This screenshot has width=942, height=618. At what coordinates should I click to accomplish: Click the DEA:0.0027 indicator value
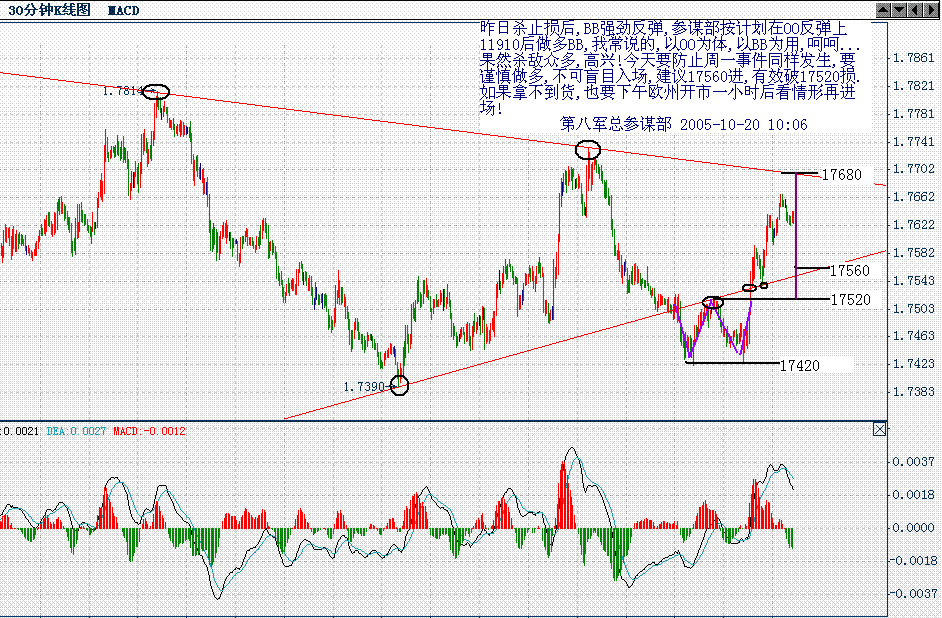76,431
